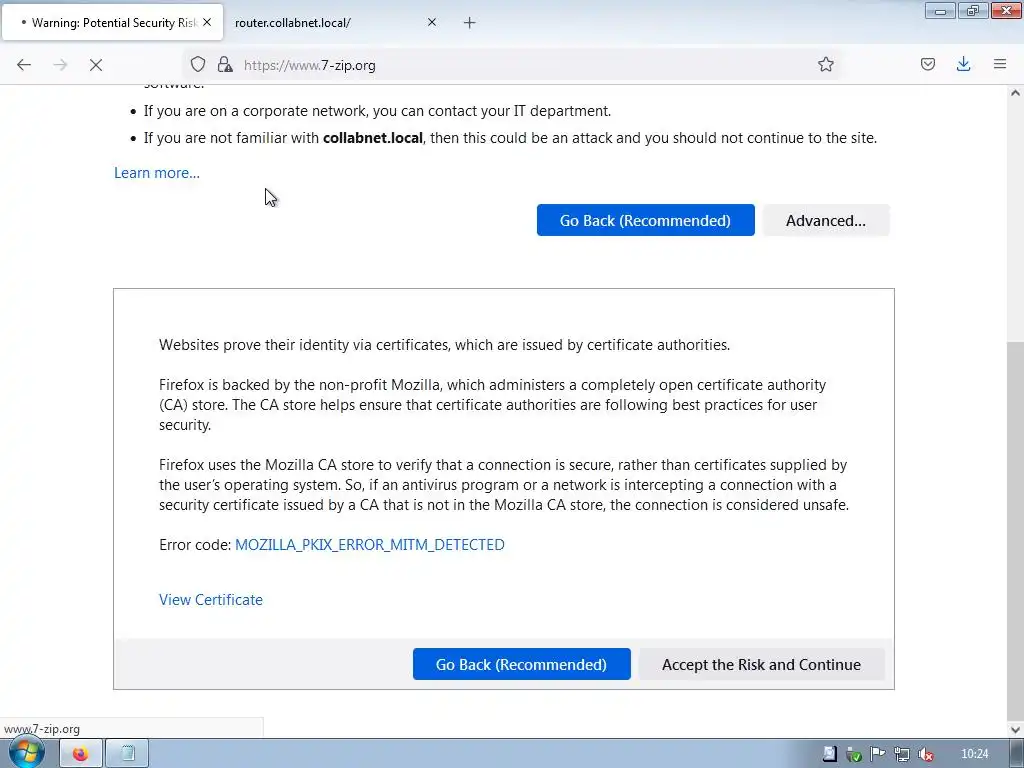The height and width of the screenshot is (768, 1024).
Task: Close the router.collabnet.local tab
Action: 432,22
